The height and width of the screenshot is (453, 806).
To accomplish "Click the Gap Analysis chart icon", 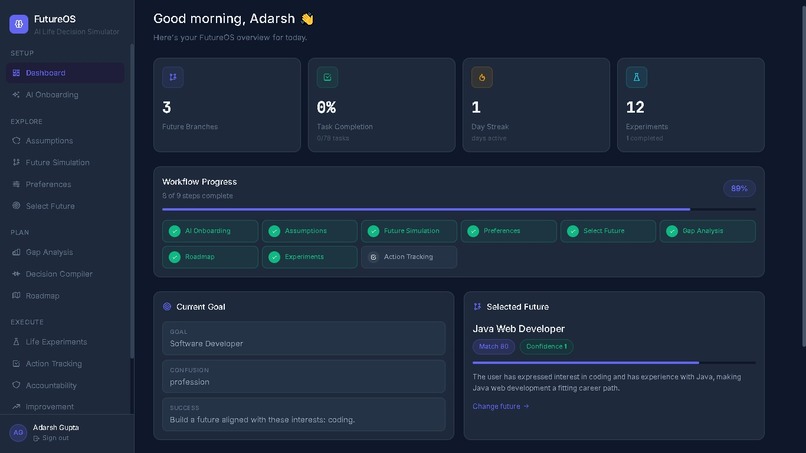I will point(16,252).
